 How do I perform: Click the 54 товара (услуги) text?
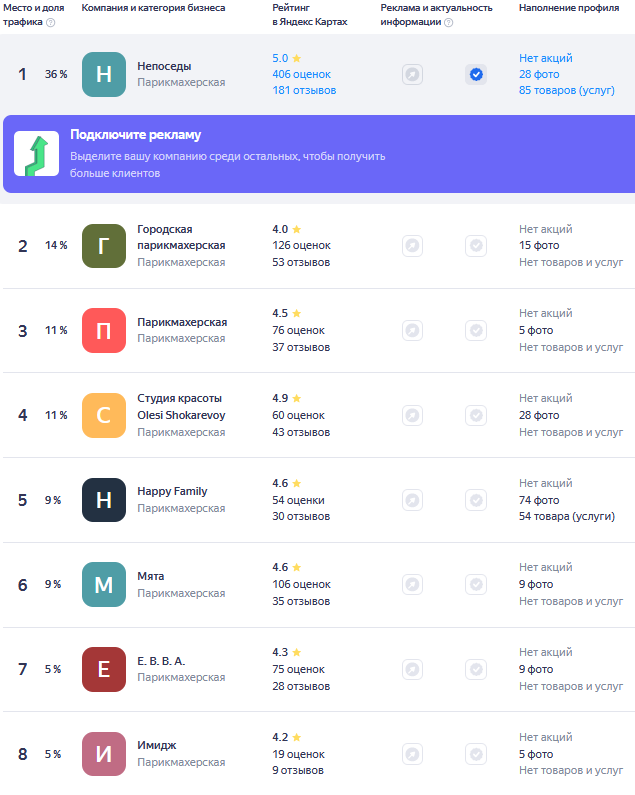567,516
